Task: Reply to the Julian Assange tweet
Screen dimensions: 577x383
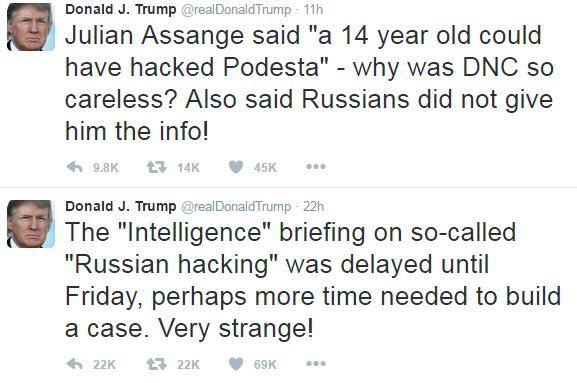Action: (x=74, y=167)
